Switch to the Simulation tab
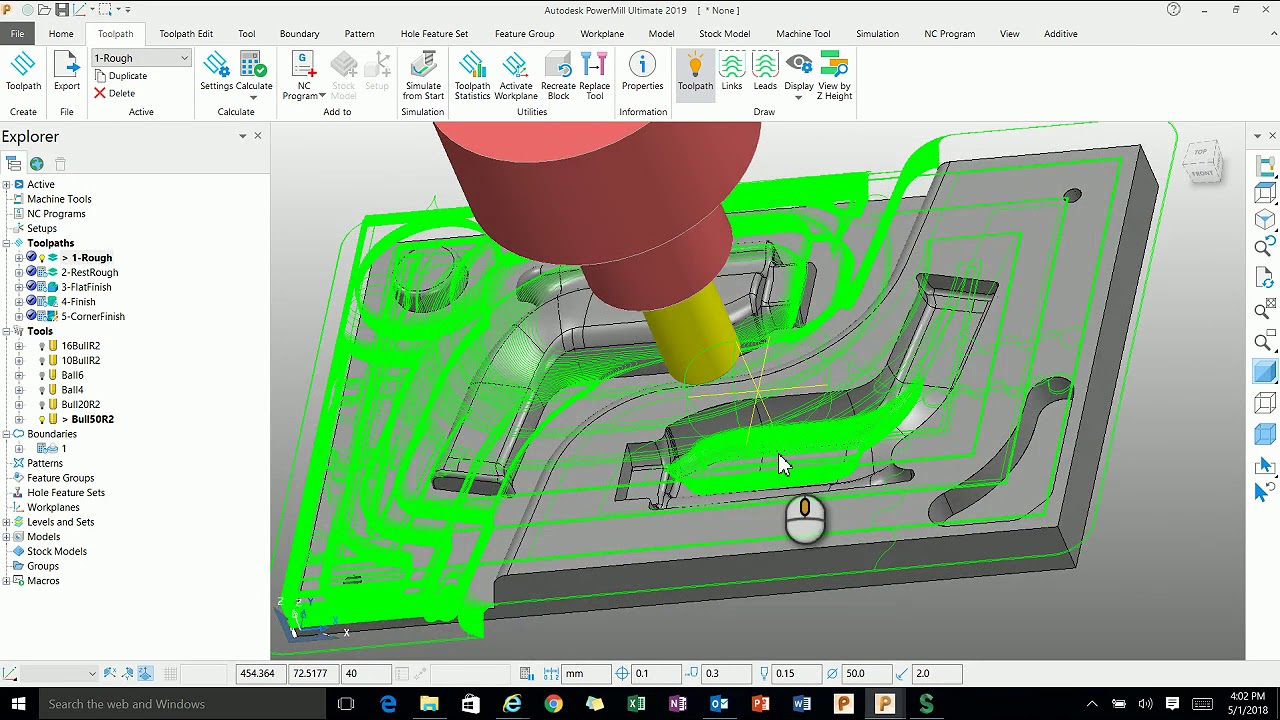Screen dimensions: 1280x720 coord(877,33)
